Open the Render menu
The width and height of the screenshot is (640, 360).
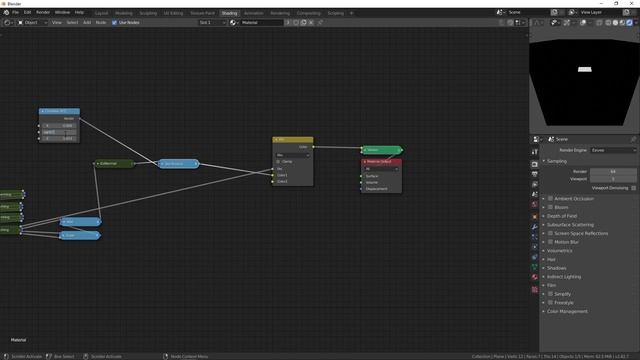[x=43, y=12]
